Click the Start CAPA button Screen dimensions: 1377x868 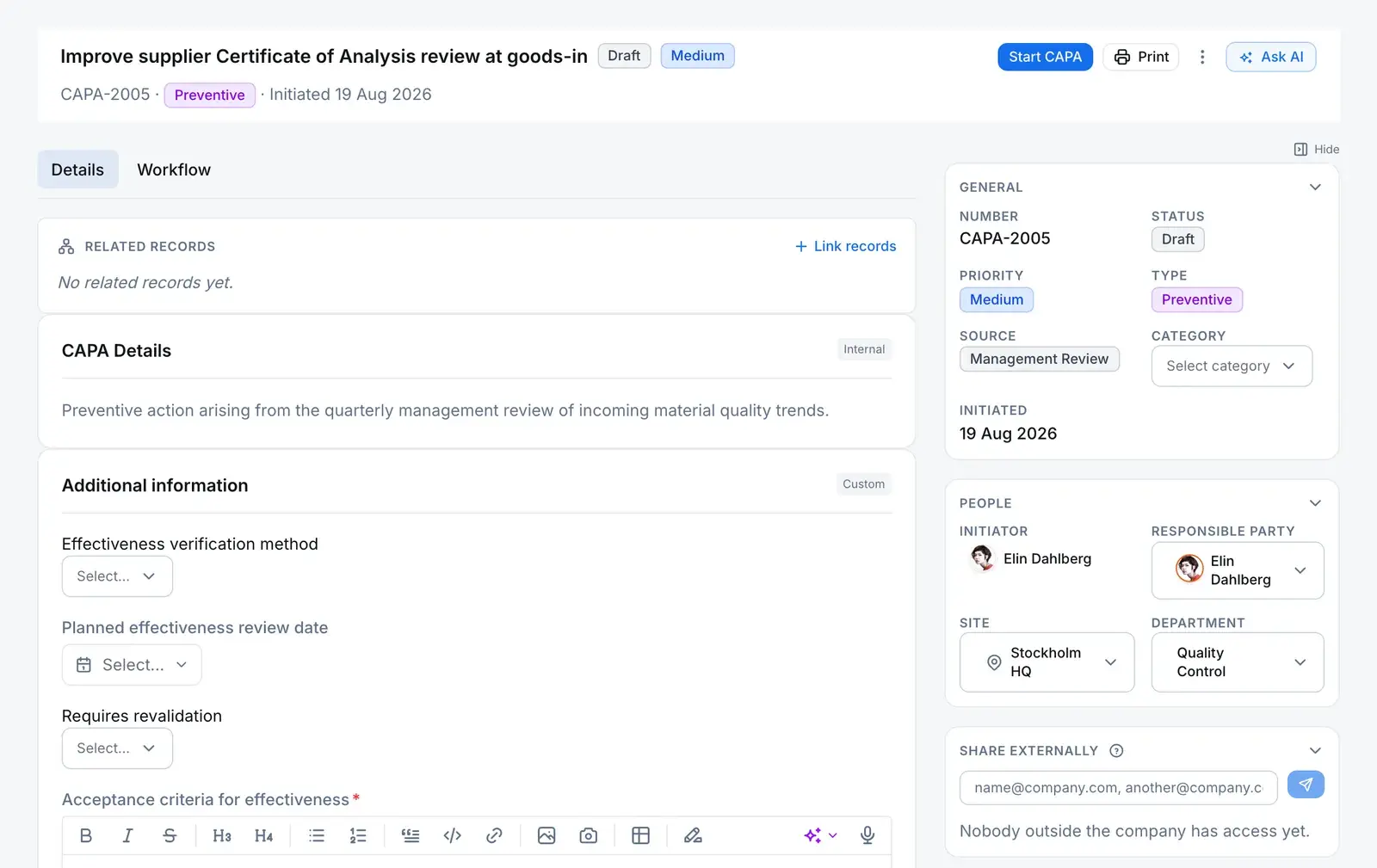pos(1045,57)
